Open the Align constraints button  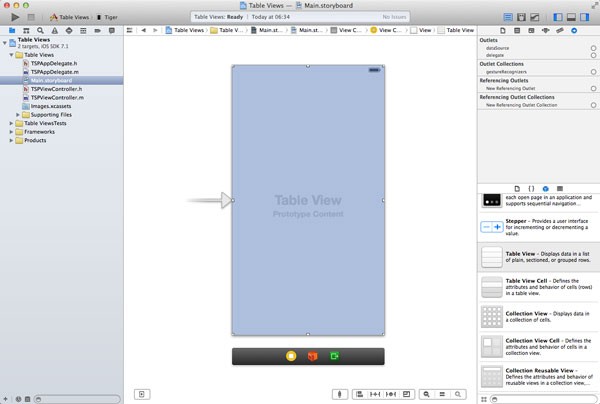[360, 394]
